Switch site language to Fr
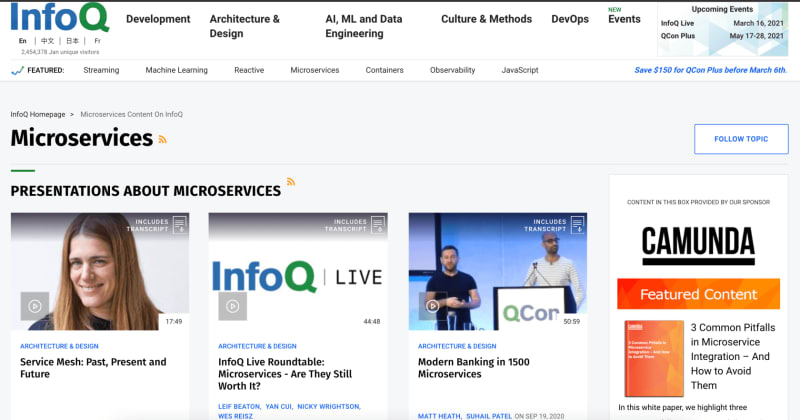800x420 pixels. [97, 41]
